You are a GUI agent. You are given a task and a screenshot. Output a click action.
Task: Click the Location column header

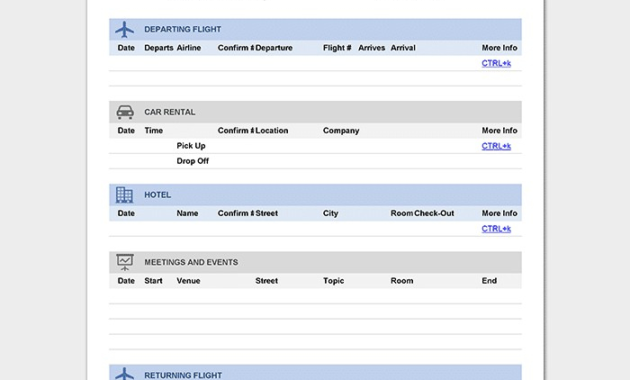[x=272, y=131]
